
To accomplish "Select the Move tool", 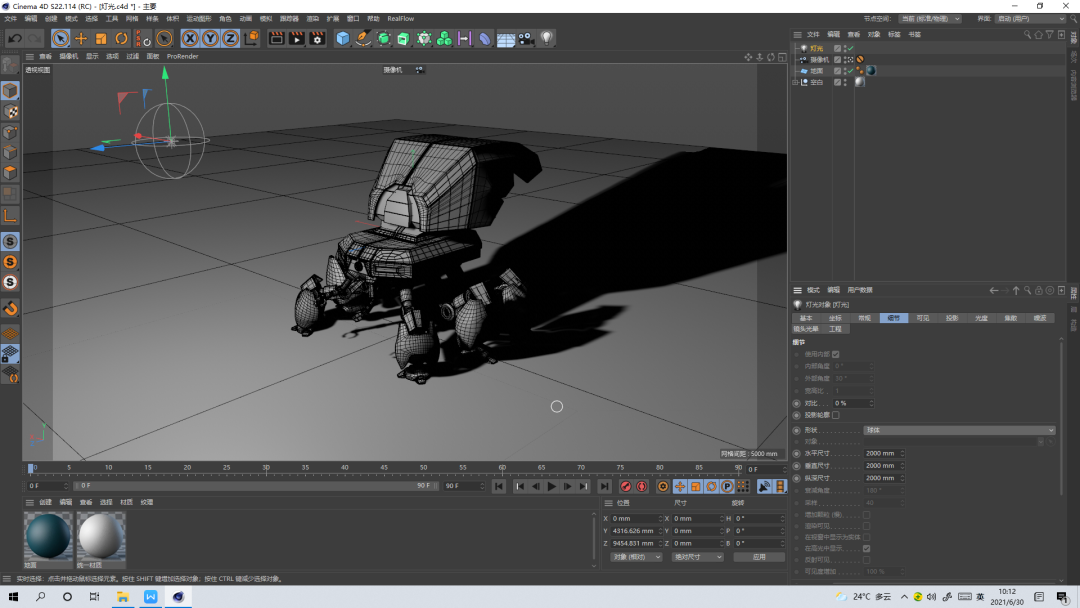I will 81,39.
